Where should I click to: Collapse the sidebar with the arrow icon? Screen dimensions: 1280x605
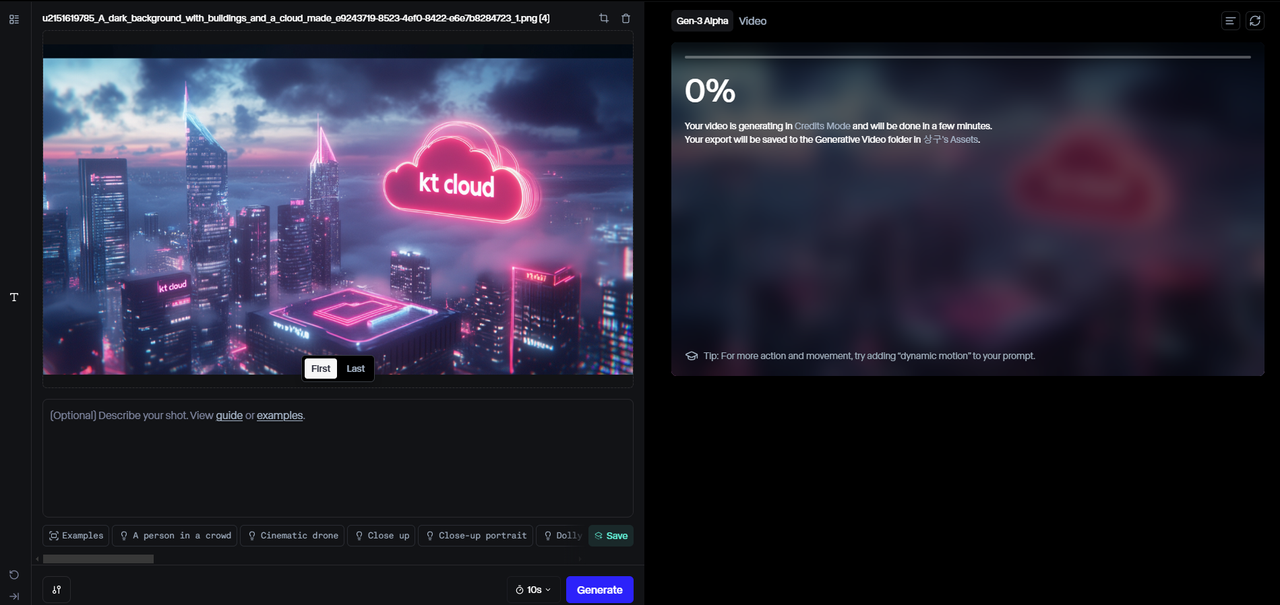point(14,596)
